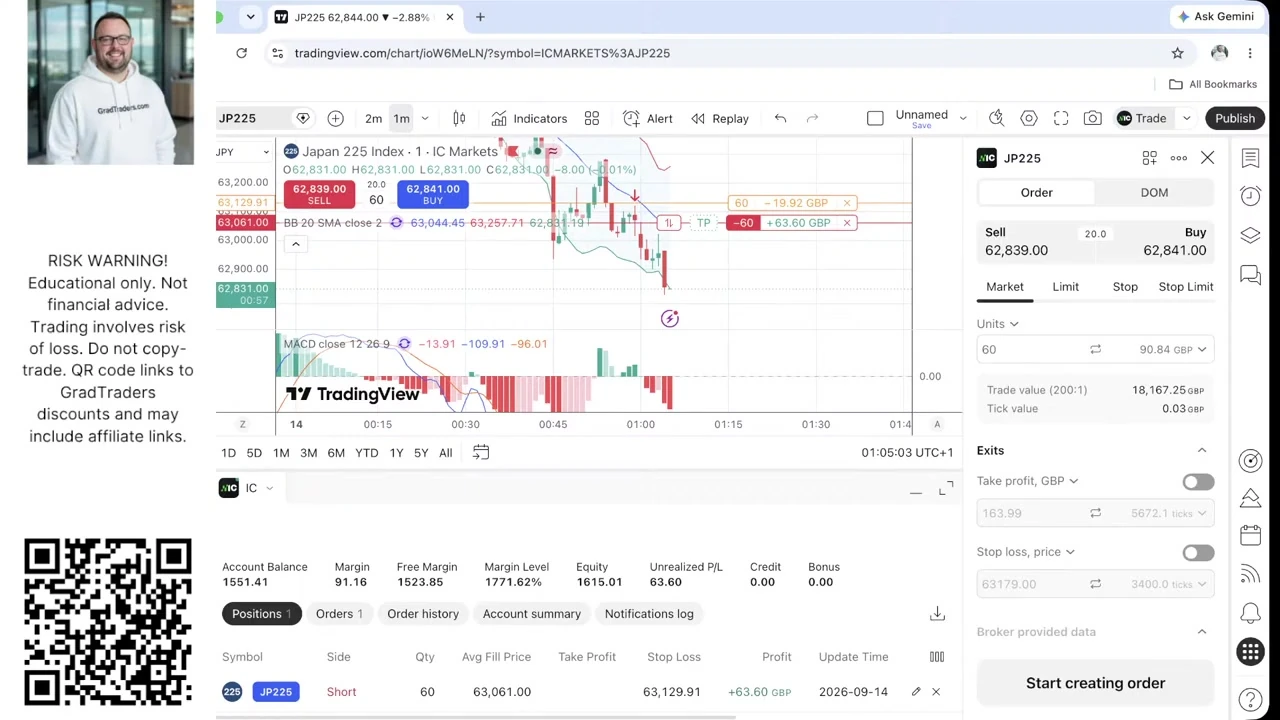Collapse the Exits section
This screenshot has height=720, width=1280.
point(1202,451)
